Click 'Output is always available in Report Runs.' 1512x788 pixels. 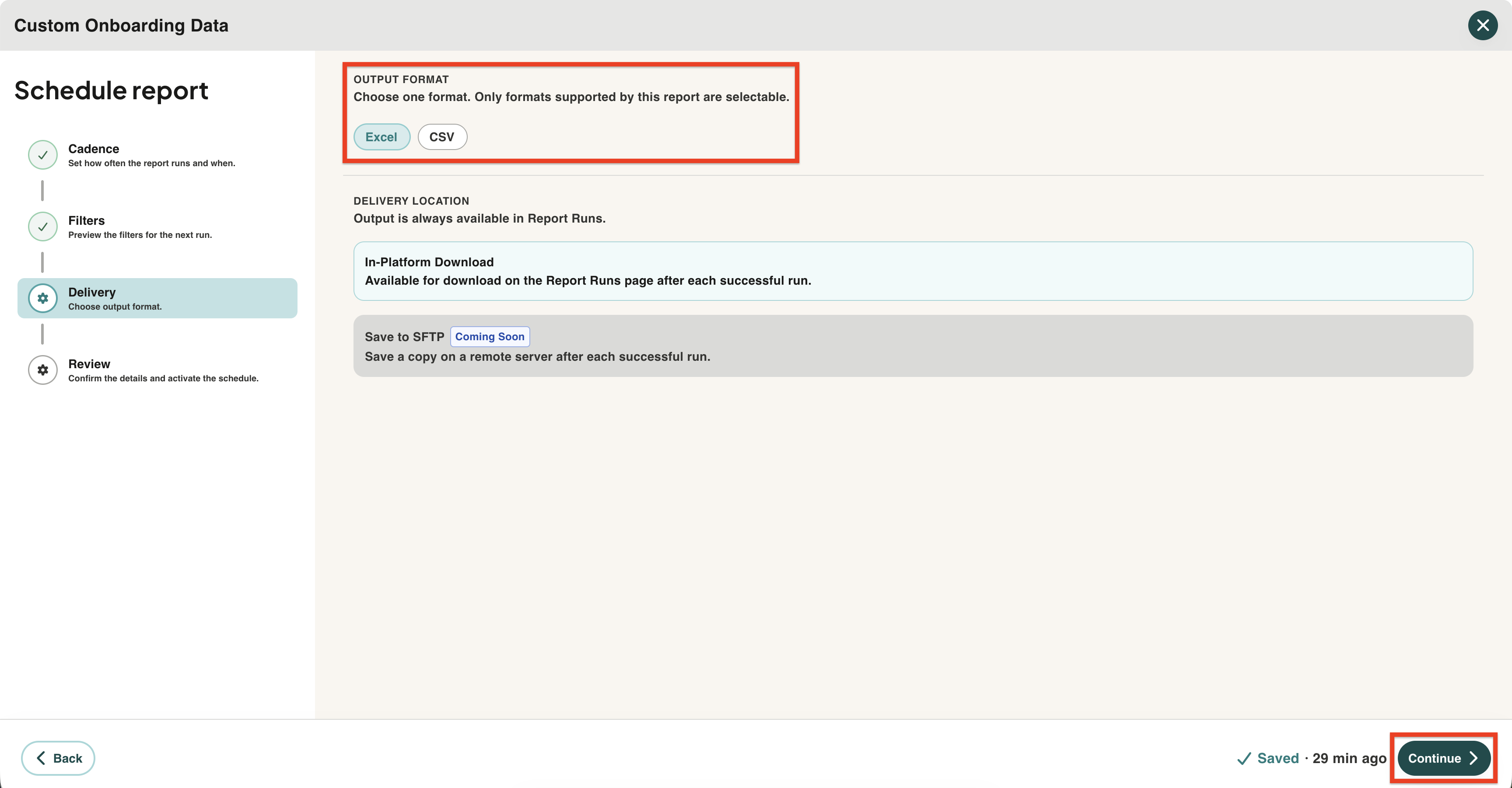coord(479,218)
